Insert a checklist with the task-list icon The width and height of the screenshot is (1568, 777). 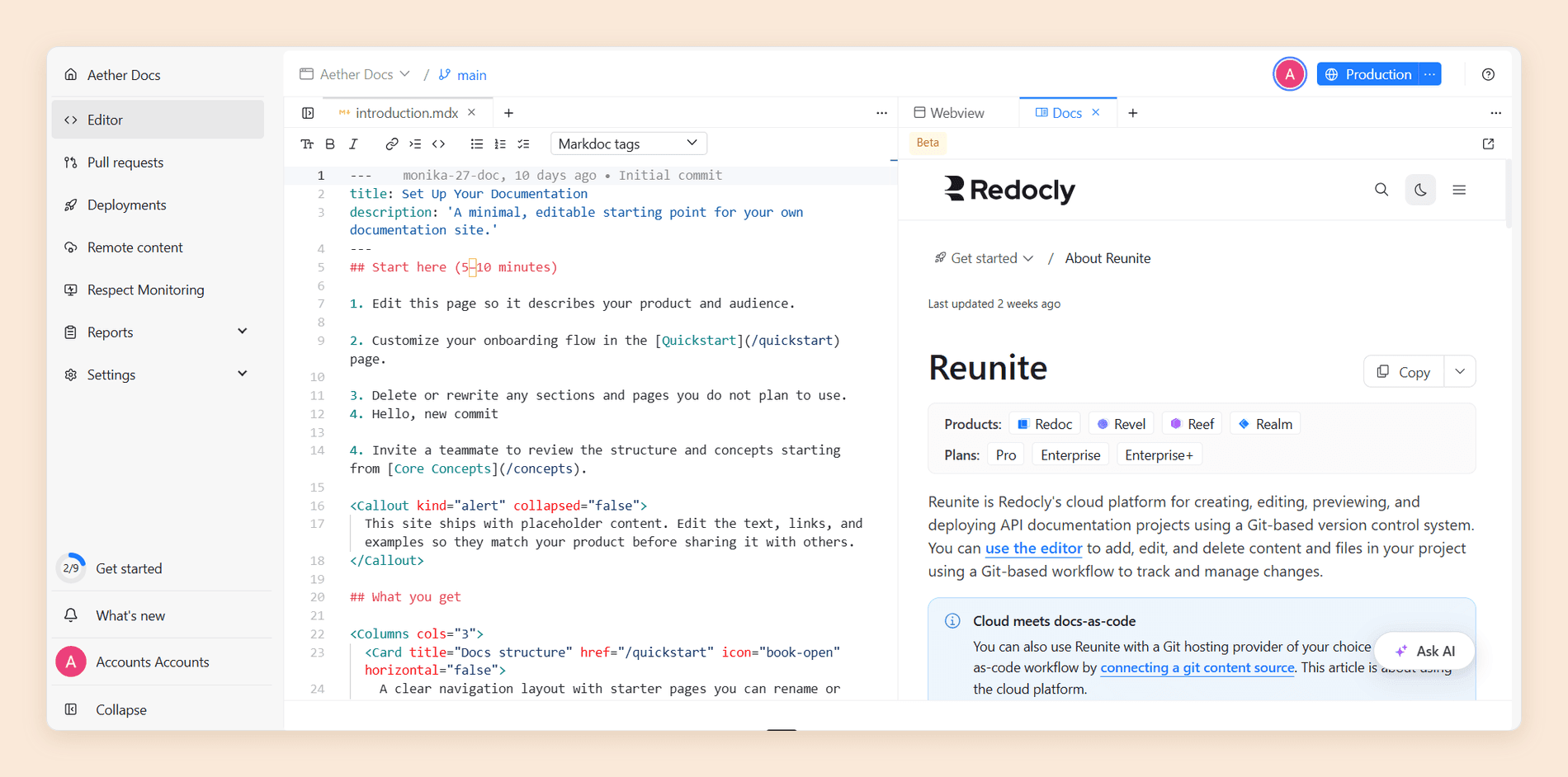(524, 144)
